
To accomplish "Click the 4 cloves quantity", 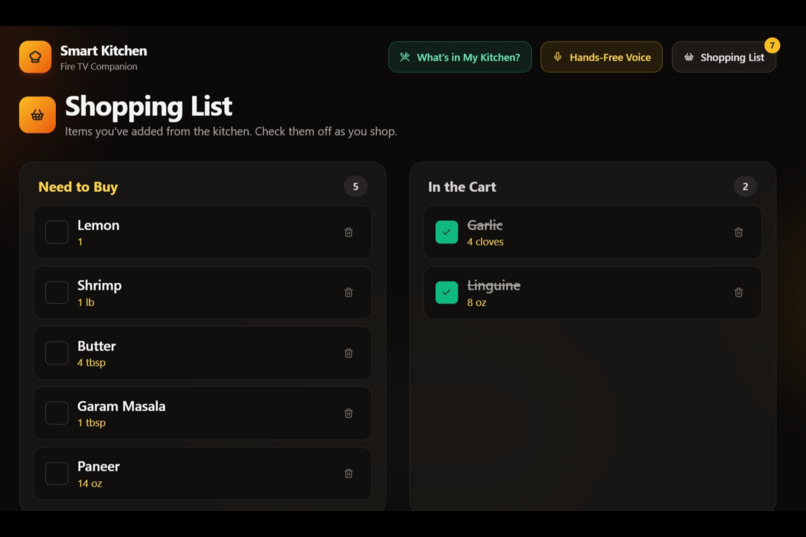I will pos(485,242).
